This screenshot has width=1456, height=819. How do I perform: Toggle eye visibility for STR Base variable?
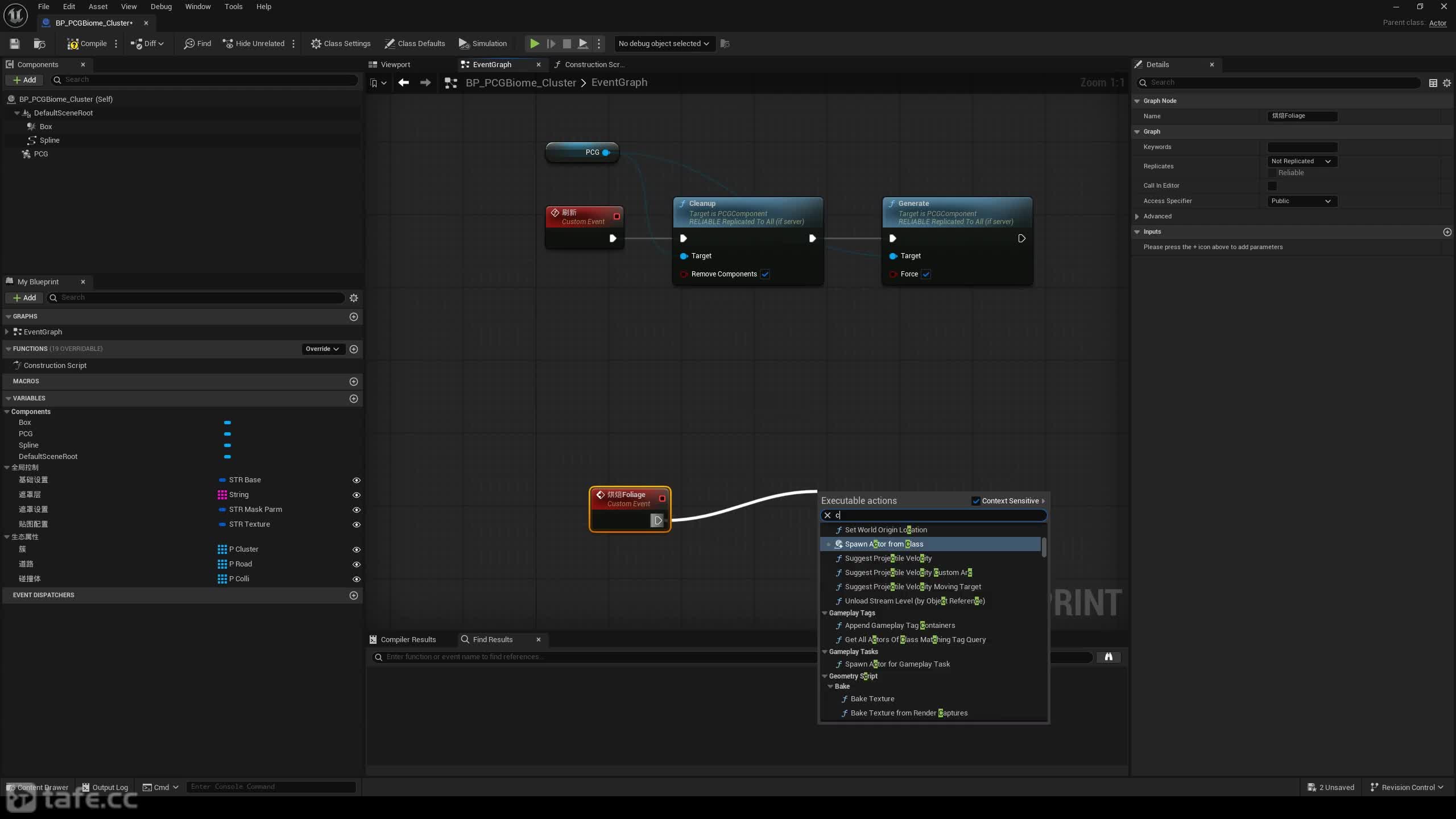coord(357,480)
